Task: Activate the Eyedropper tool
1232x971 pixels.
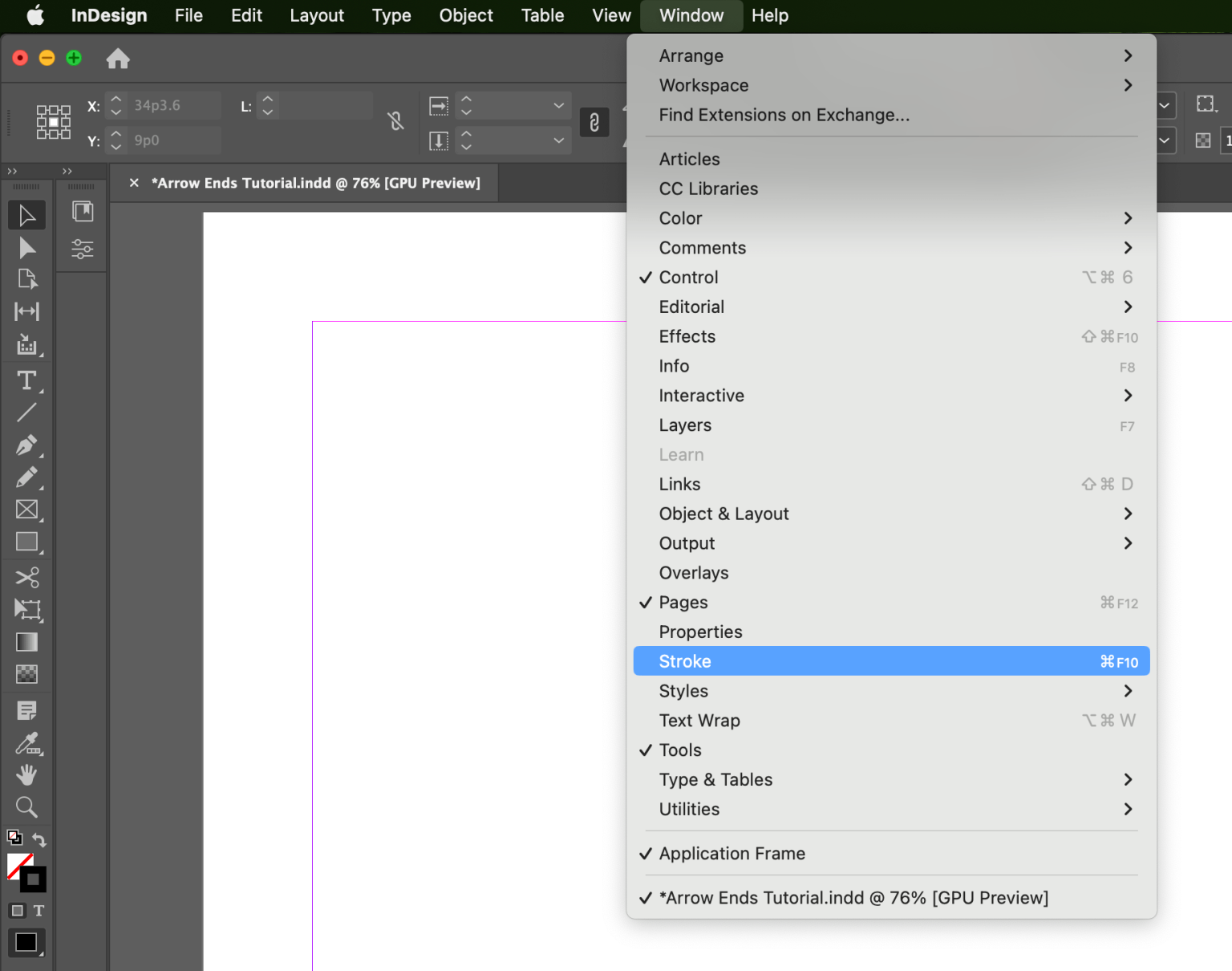Action: (26, 744)
